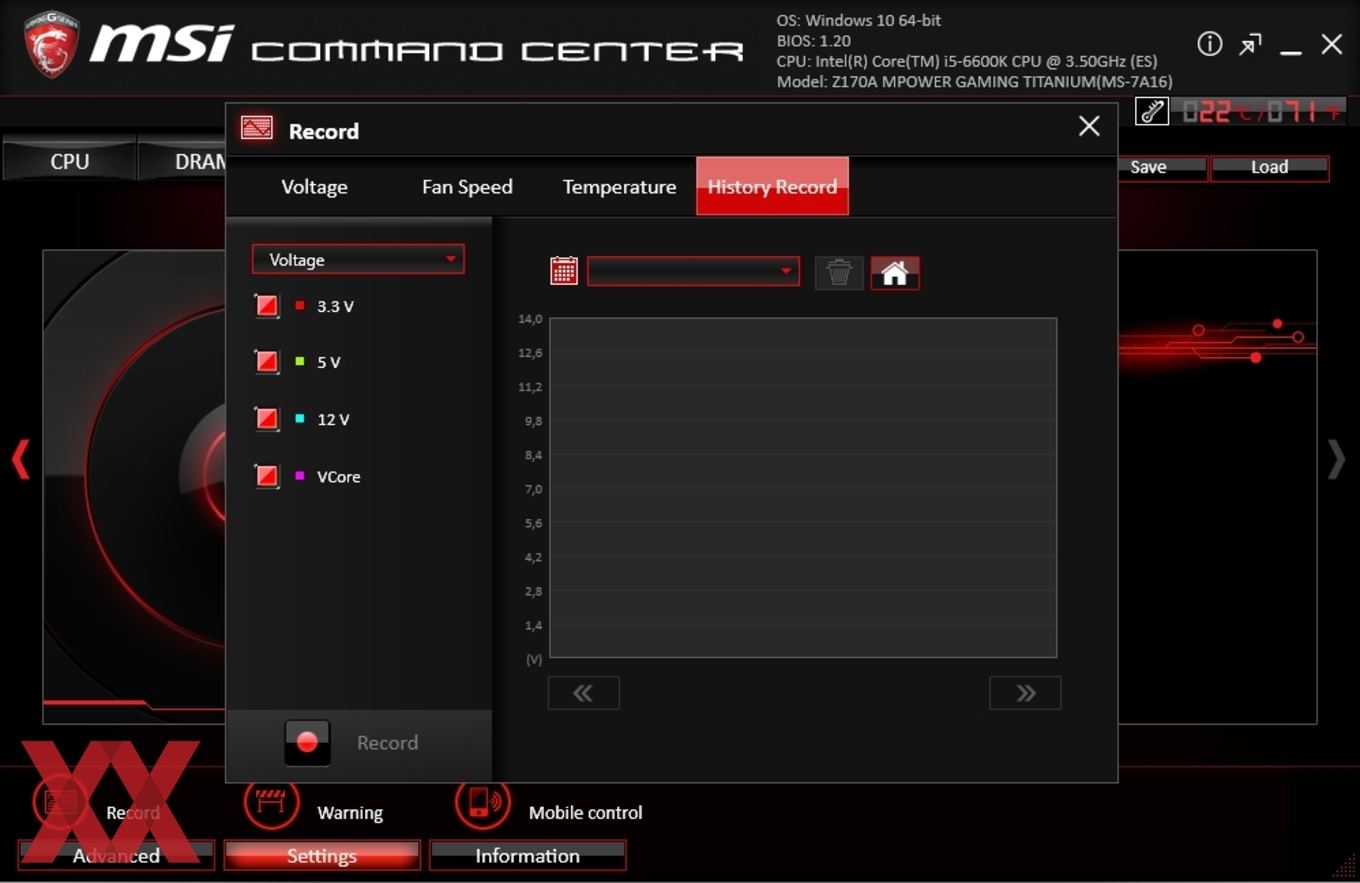Image resolution: width=1360 pixels, height=883 pixels.
Task: Close the Record dialog
Action: 1089,126
